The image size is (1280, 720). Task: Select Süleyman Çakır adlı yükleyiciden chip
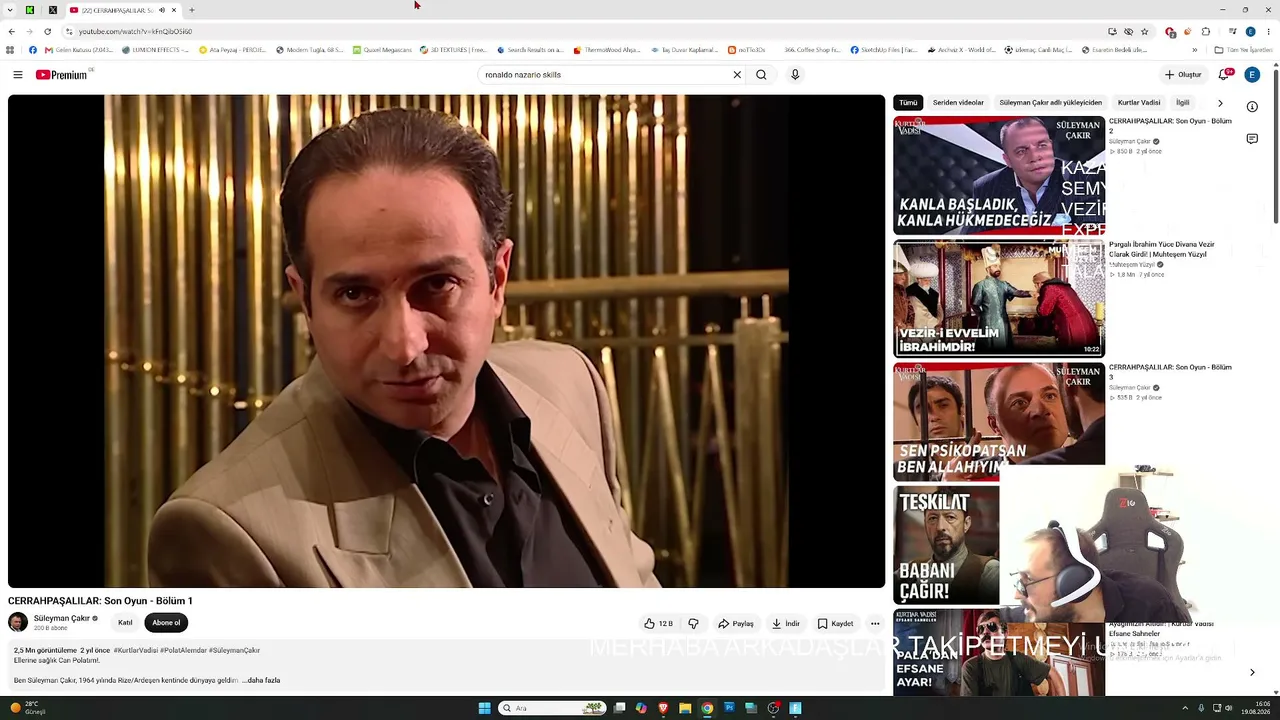point(1051,103)
